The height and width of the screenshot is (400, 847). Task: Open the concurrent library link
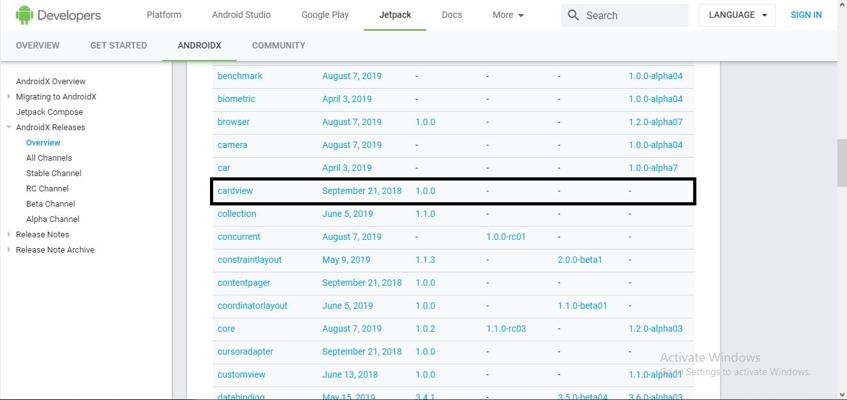pos(239,237)
